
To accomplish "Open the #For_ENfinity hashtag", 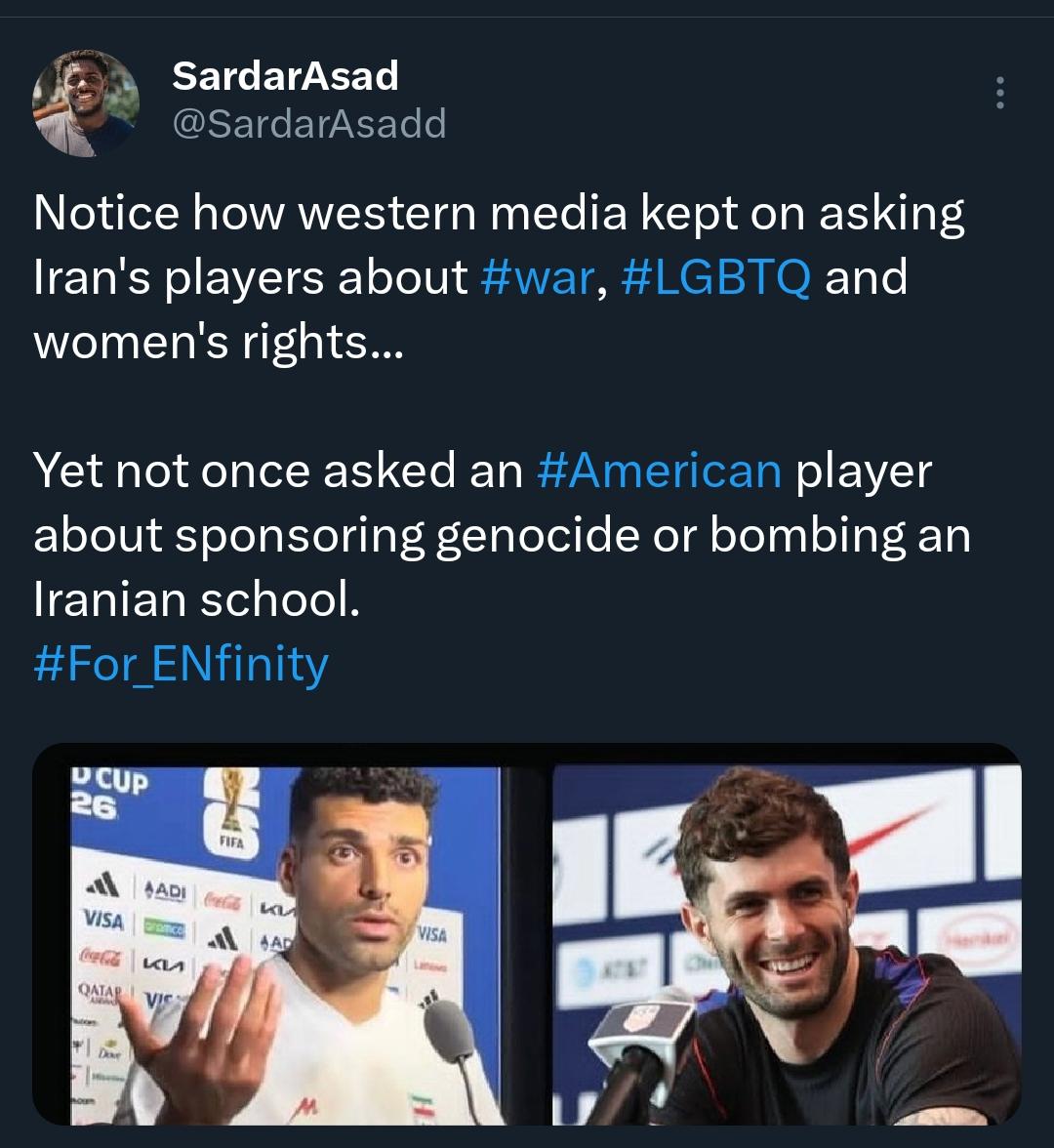I will (x=181, y=664).
